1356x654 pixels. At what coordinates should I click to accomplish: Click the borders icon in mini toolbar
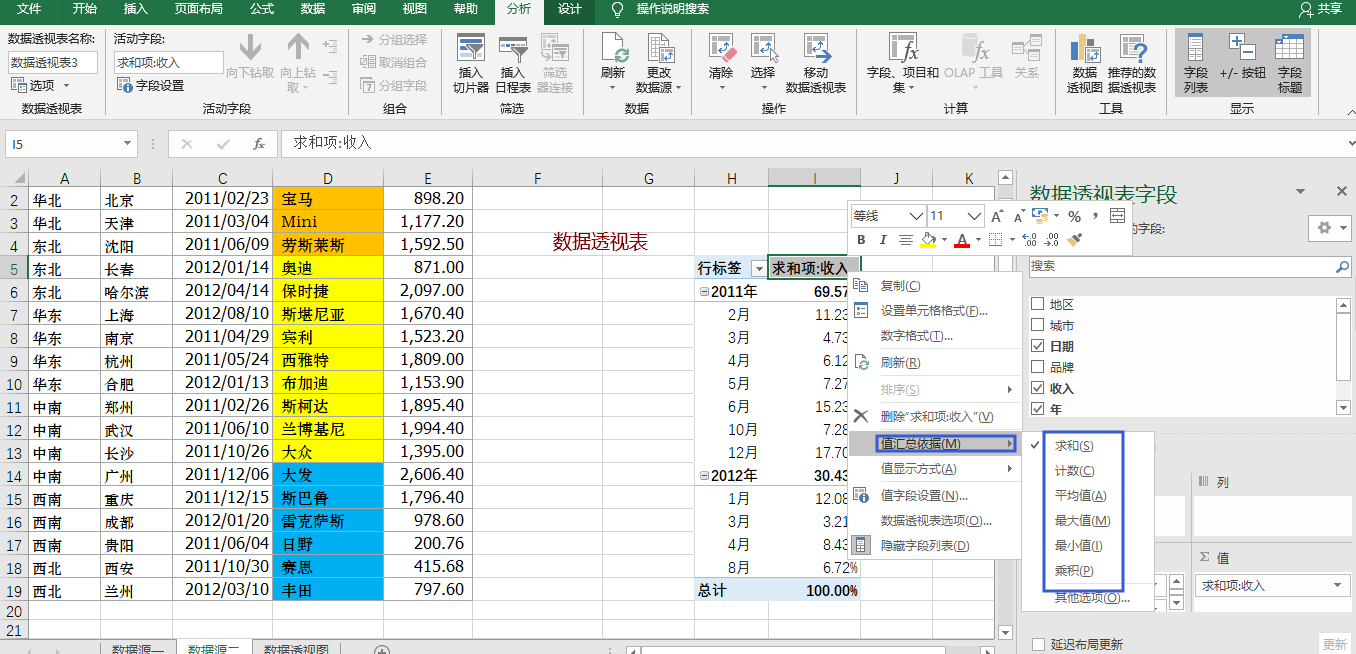click(995, 240)
